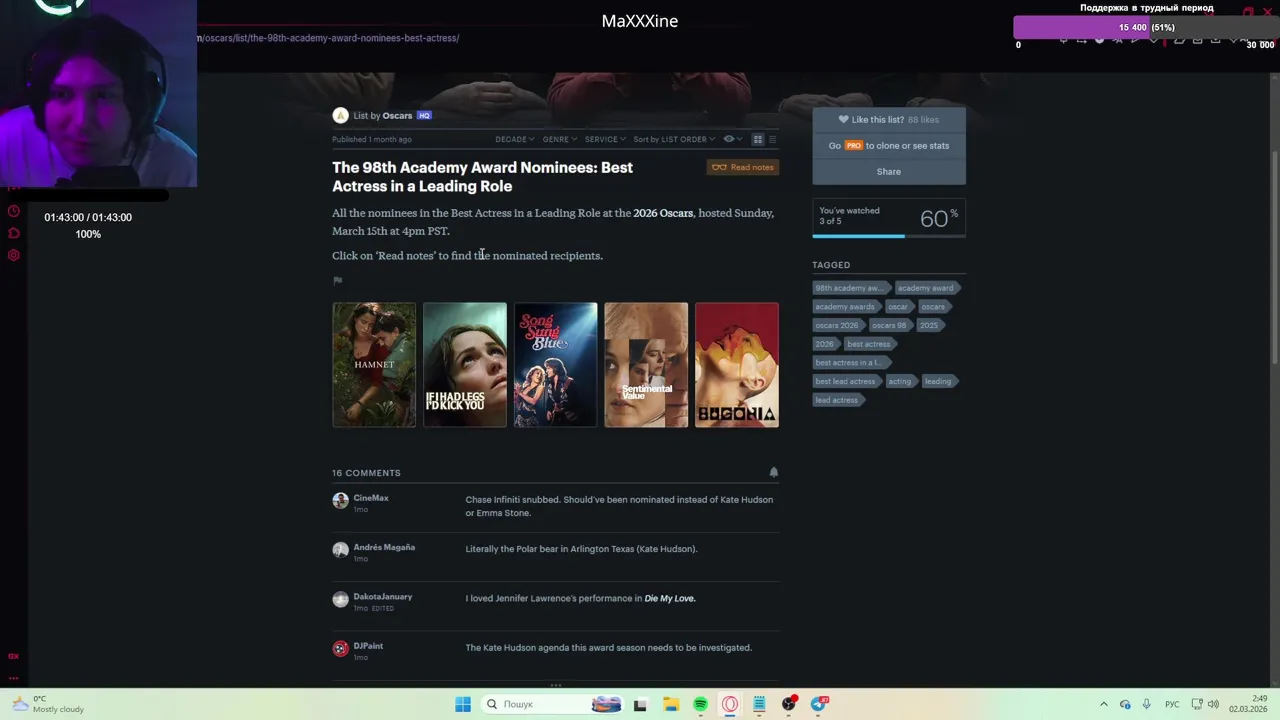Screen dimensions: 1280x720
Task: Open the Windows Start menu
Action: [x=463, y=704]
